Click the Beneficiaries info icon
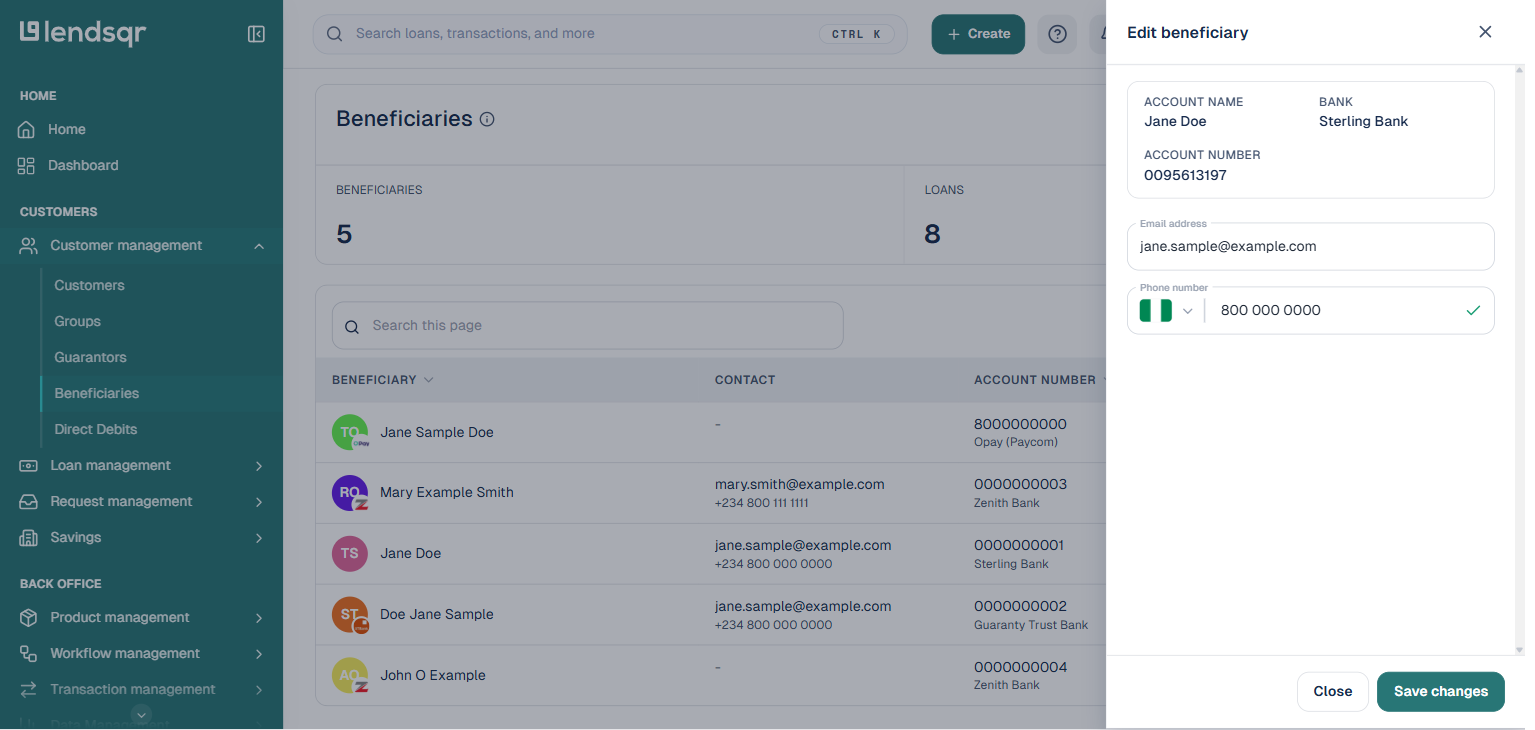1535x730 pixels. tap(487, 119)
